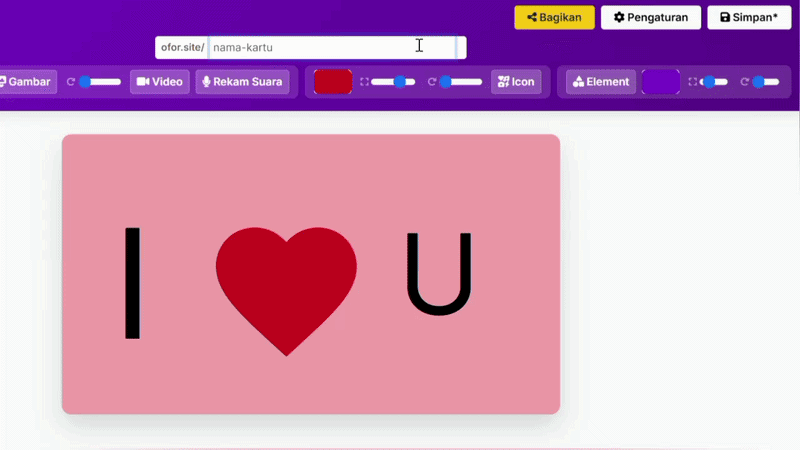Insert a Video

160,82
